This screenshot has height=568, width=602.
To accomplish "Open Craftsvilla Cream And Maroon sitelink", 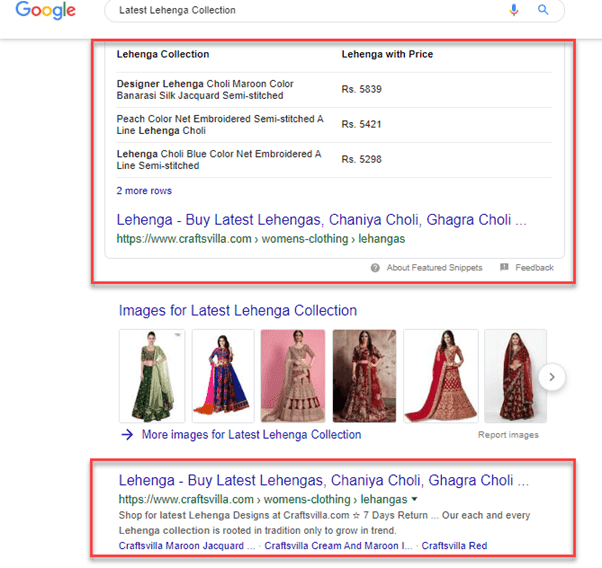I will (x=338, y=546).
